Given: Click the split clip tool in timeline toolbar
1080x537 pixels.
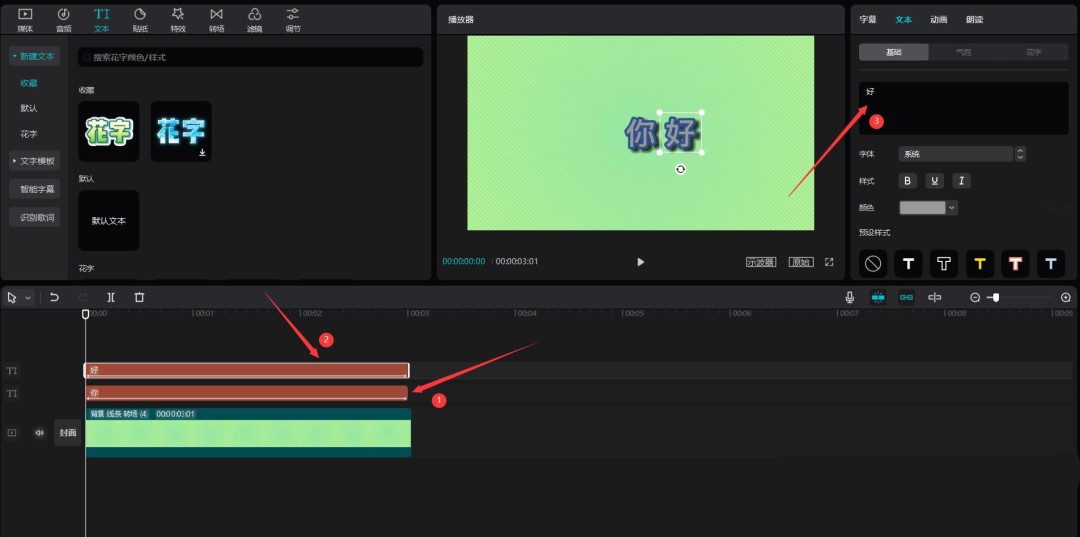Looking at the screenshot, I should pyautogui.click(x=111, y=297).
